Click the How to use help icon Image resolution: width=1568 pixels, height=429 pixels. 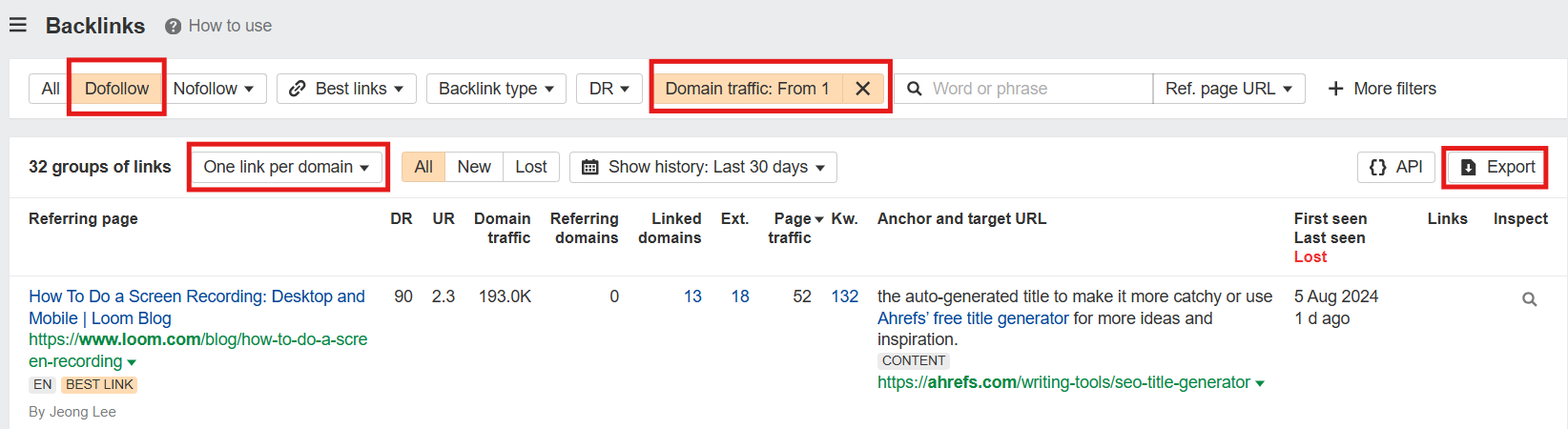(173, 27)
